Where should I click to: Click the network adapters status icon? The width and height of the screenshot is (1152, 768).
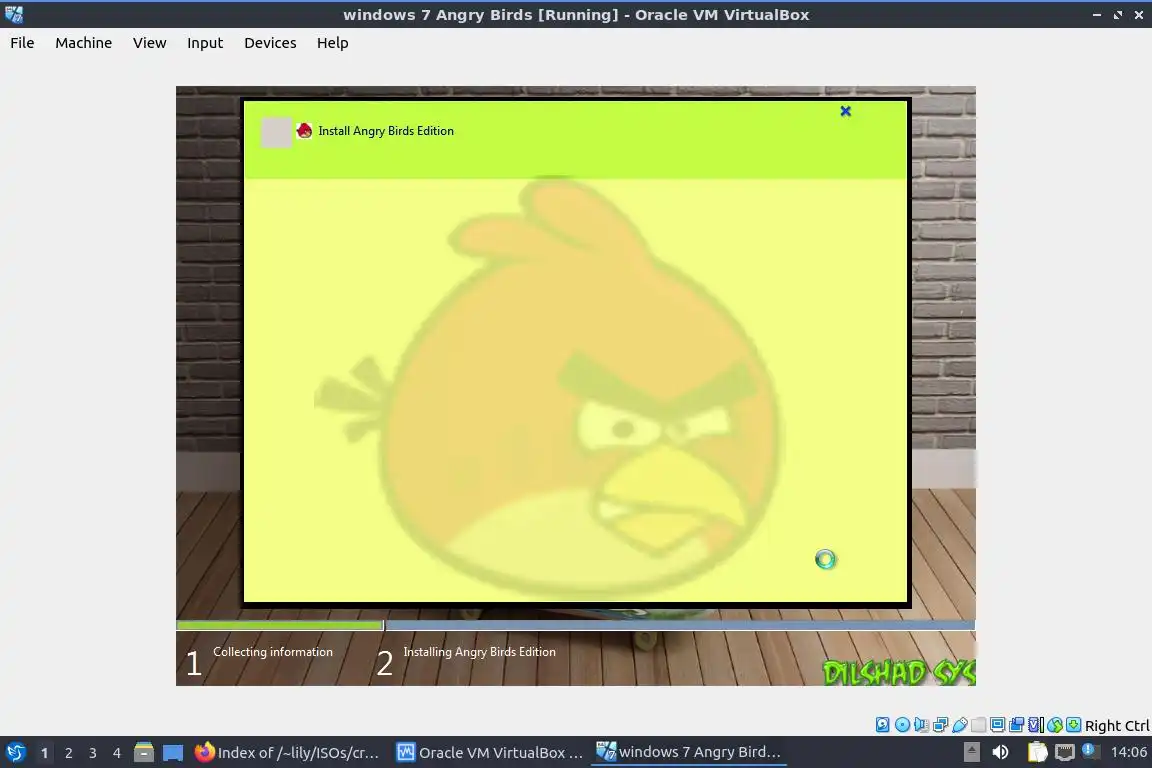coord(940,725)
